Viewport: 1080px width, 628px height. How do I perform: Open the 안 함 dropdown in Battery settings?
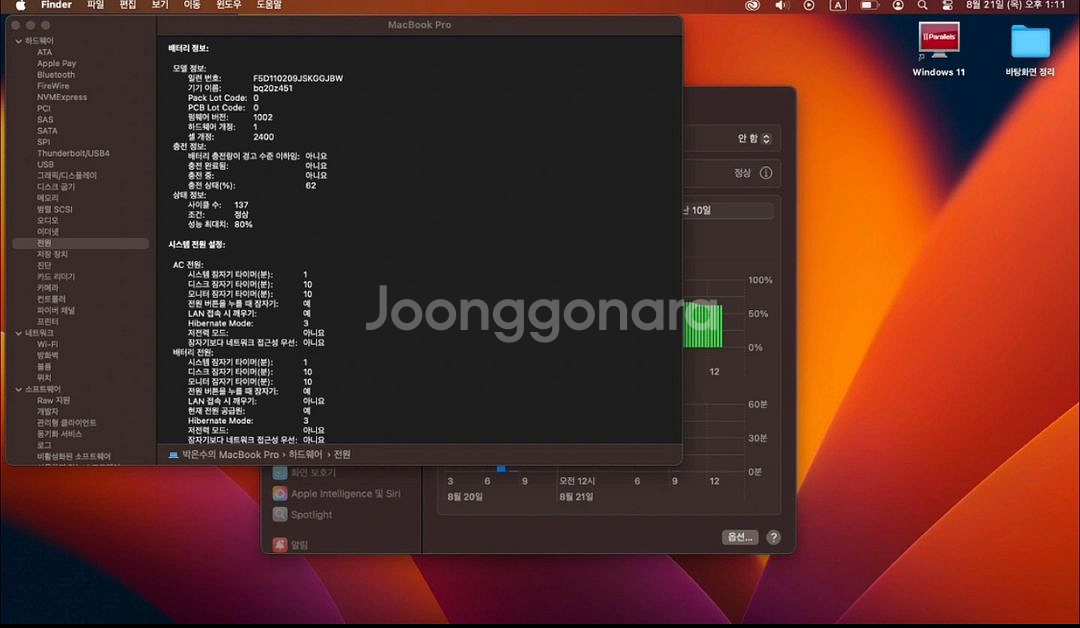[x=754, y=138]
